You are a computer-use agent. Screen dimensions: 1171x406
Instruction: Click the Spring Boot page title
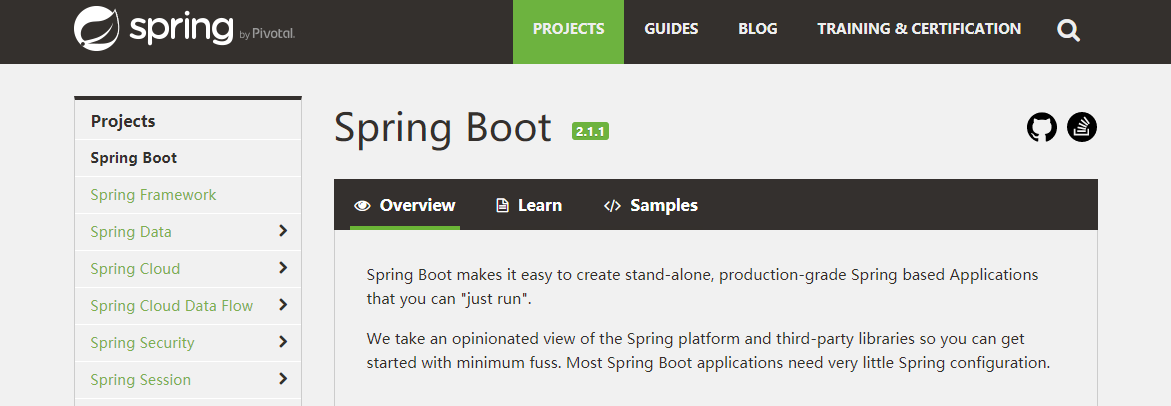[443, 127]
